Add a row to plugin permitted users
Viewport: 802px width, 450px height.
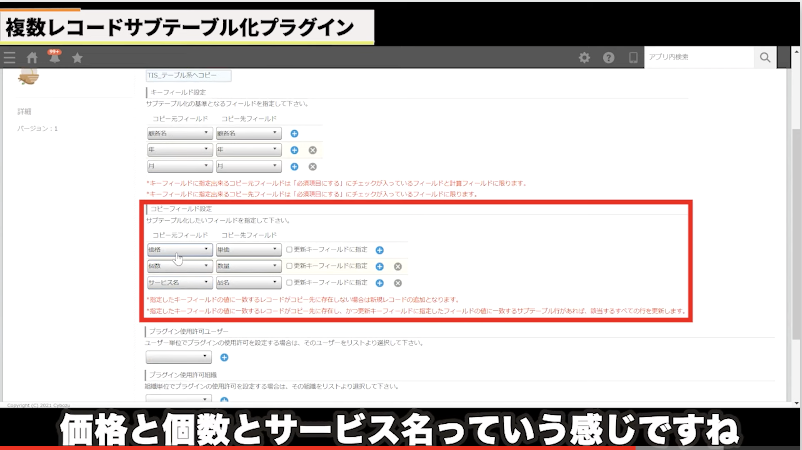(224, 356)
